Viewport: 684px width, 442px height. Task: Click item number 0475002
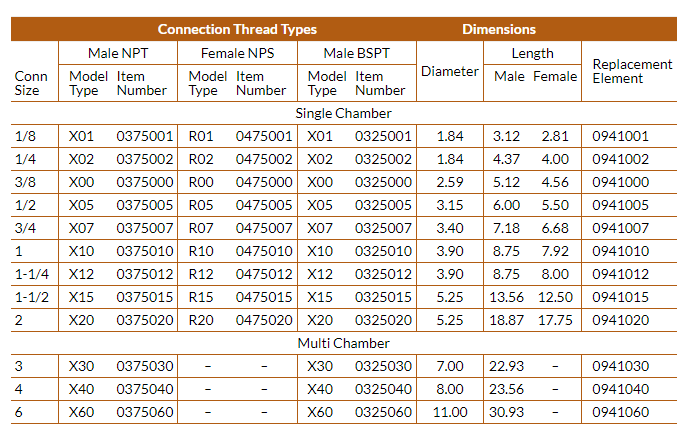(x=264, y=159)
